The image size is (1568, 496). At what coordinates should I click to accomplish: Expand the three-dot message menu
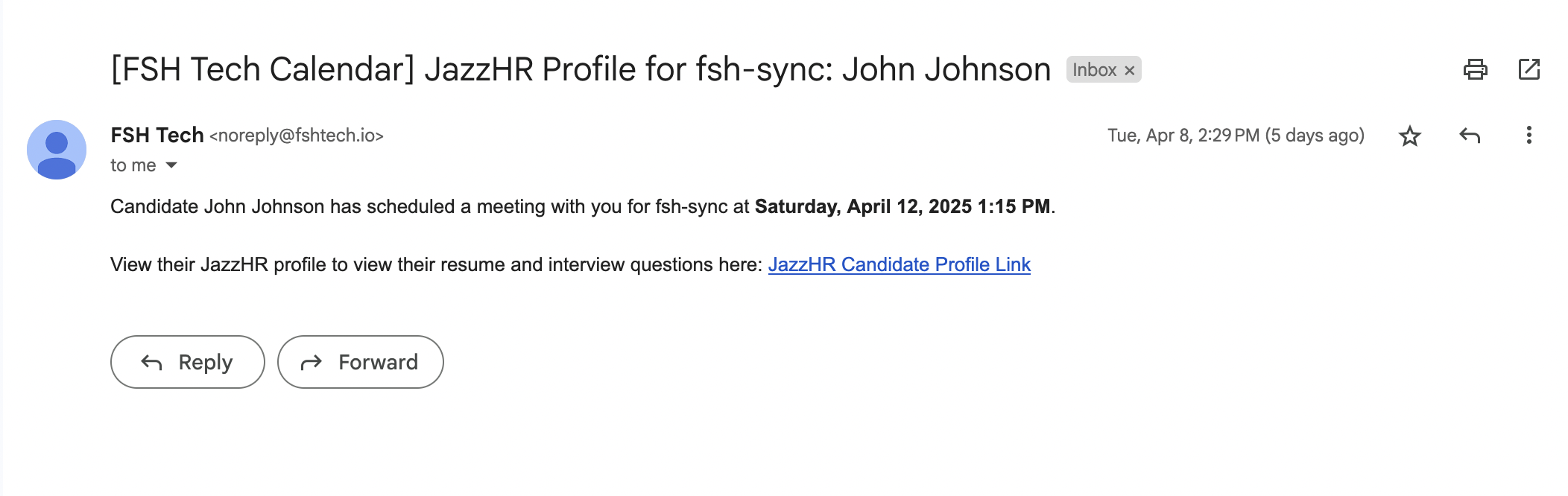tap(1529, 136)
